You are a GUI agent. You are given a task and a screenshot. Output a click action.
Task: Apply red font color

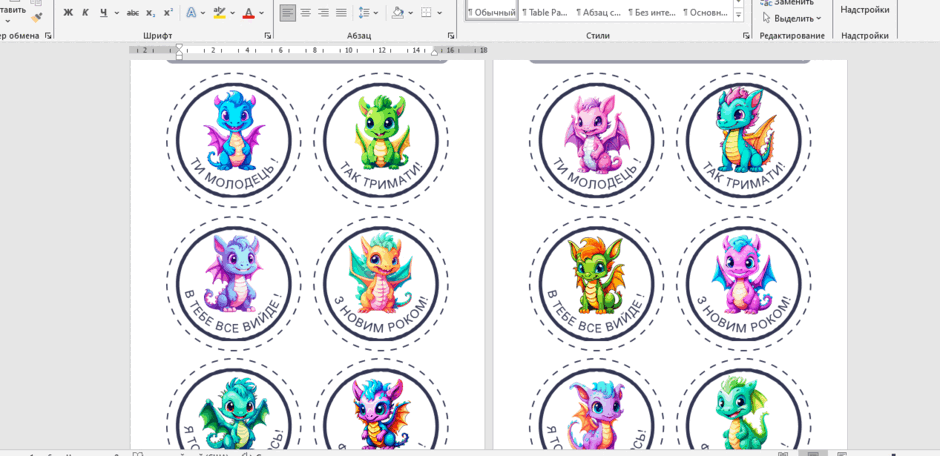point(248,13)
